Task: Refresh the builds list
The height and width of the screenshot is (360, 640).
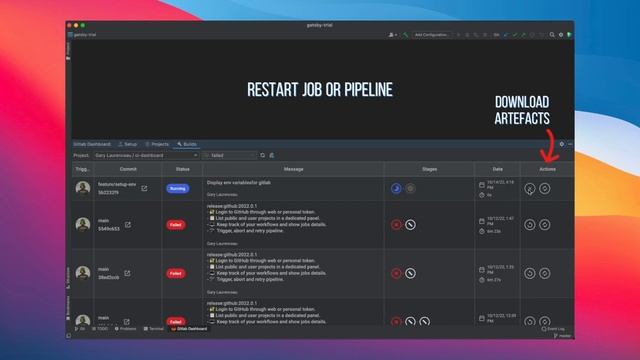Action: (x=262, y=156)
